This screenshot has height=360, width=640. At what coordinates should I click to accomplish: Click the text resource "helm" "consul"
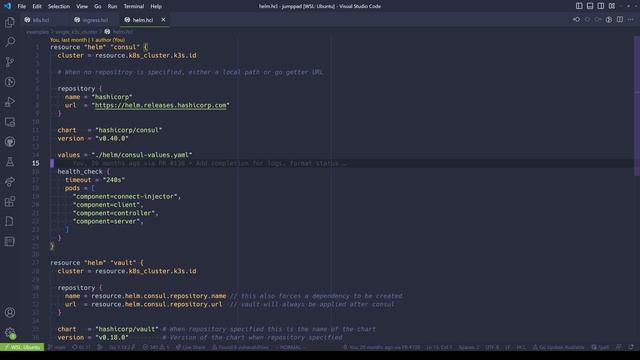(x=95, y=47)
